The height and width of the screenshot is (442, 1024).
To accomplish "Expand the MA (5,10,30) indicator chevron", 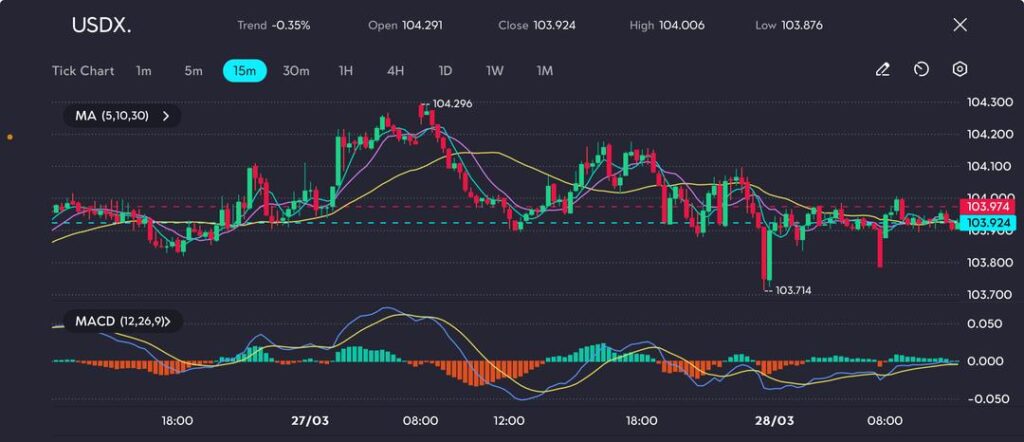I will (x=166, y=116).
